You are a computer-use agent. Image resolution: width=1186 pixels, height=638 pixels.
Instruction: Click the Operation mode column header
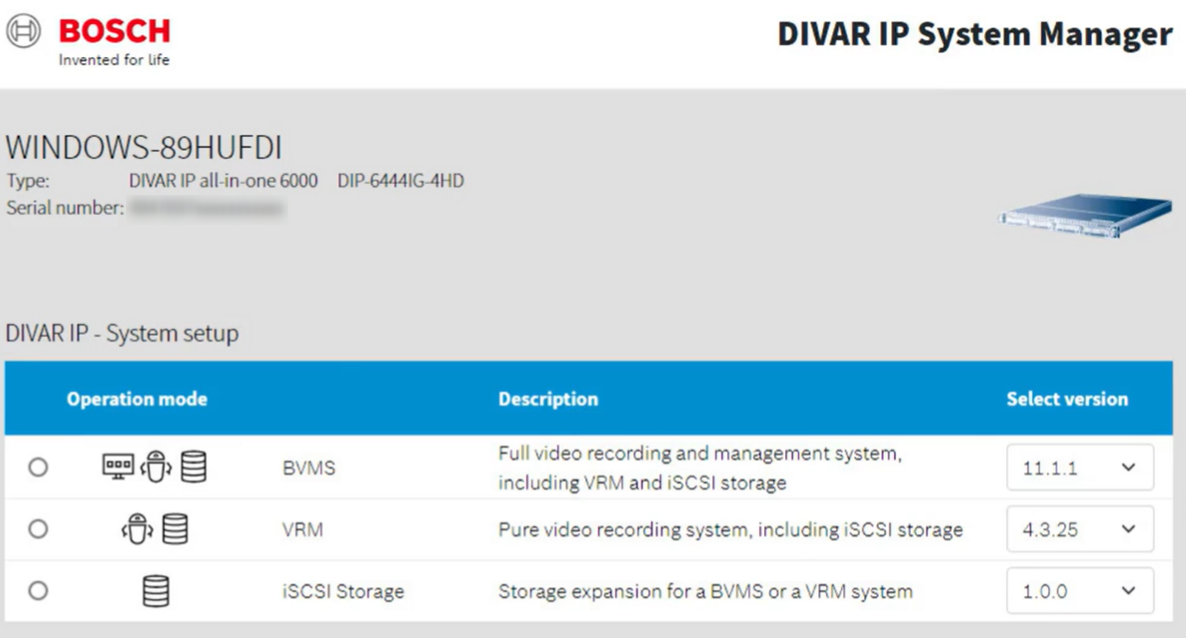137,399
